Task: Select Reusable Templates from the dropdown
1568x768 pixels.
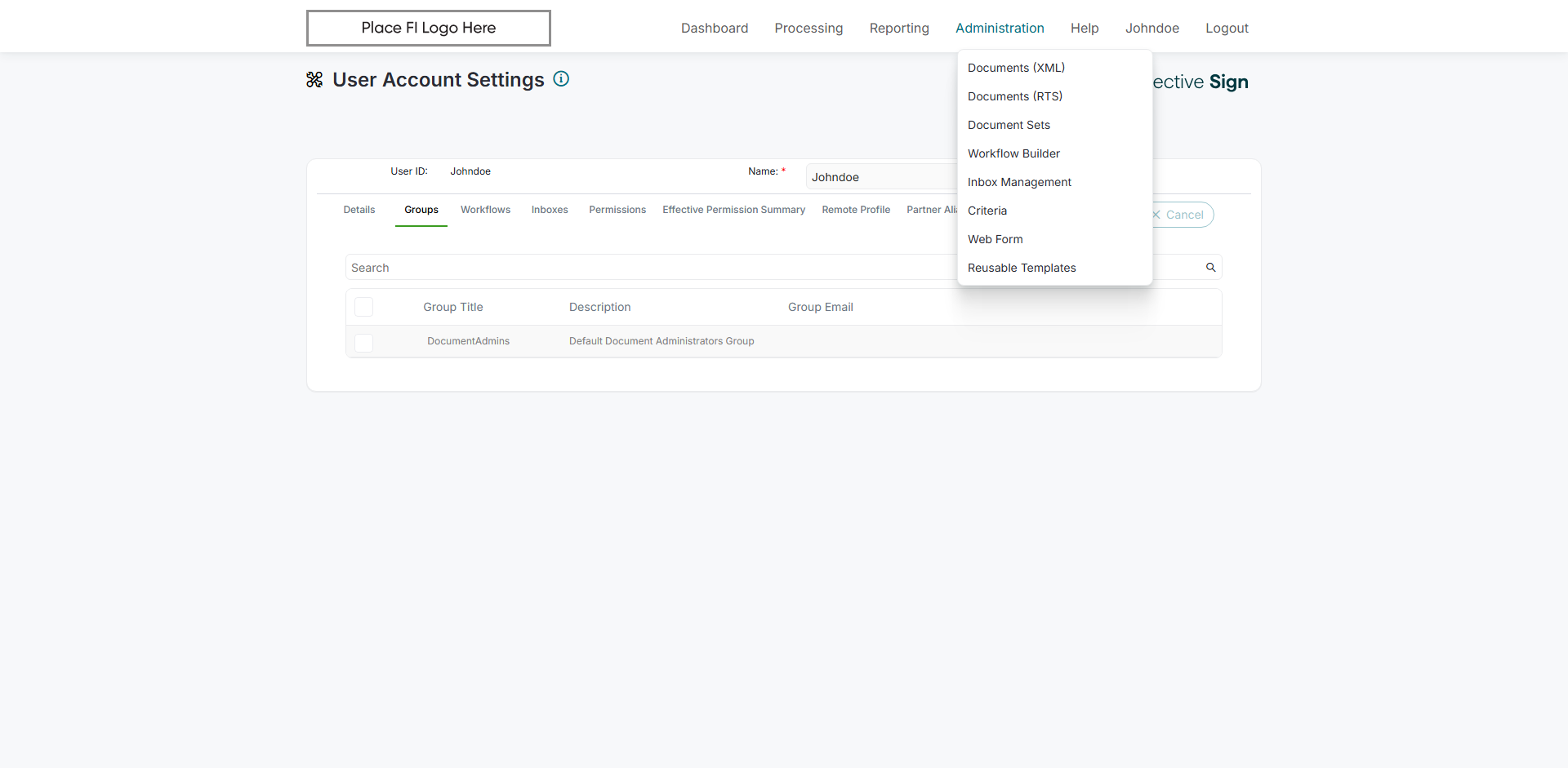Action: pyautogui.click(x=1022, y=268)
